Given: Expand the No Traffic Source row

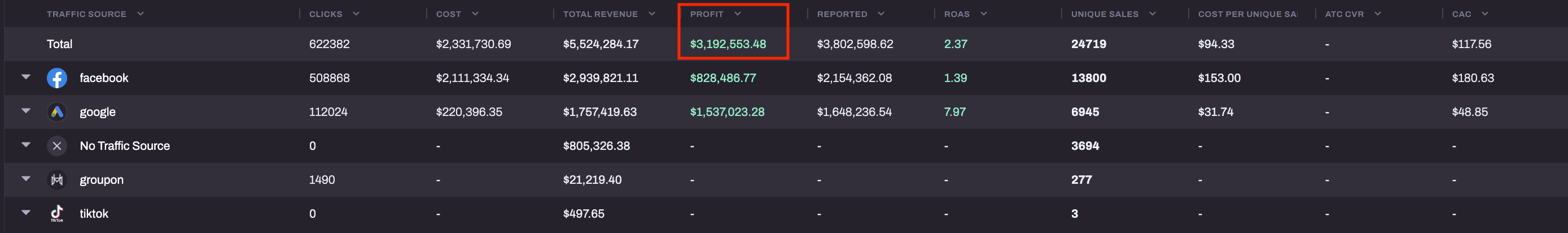Looking at the screenshot, I should click(25, 145).
